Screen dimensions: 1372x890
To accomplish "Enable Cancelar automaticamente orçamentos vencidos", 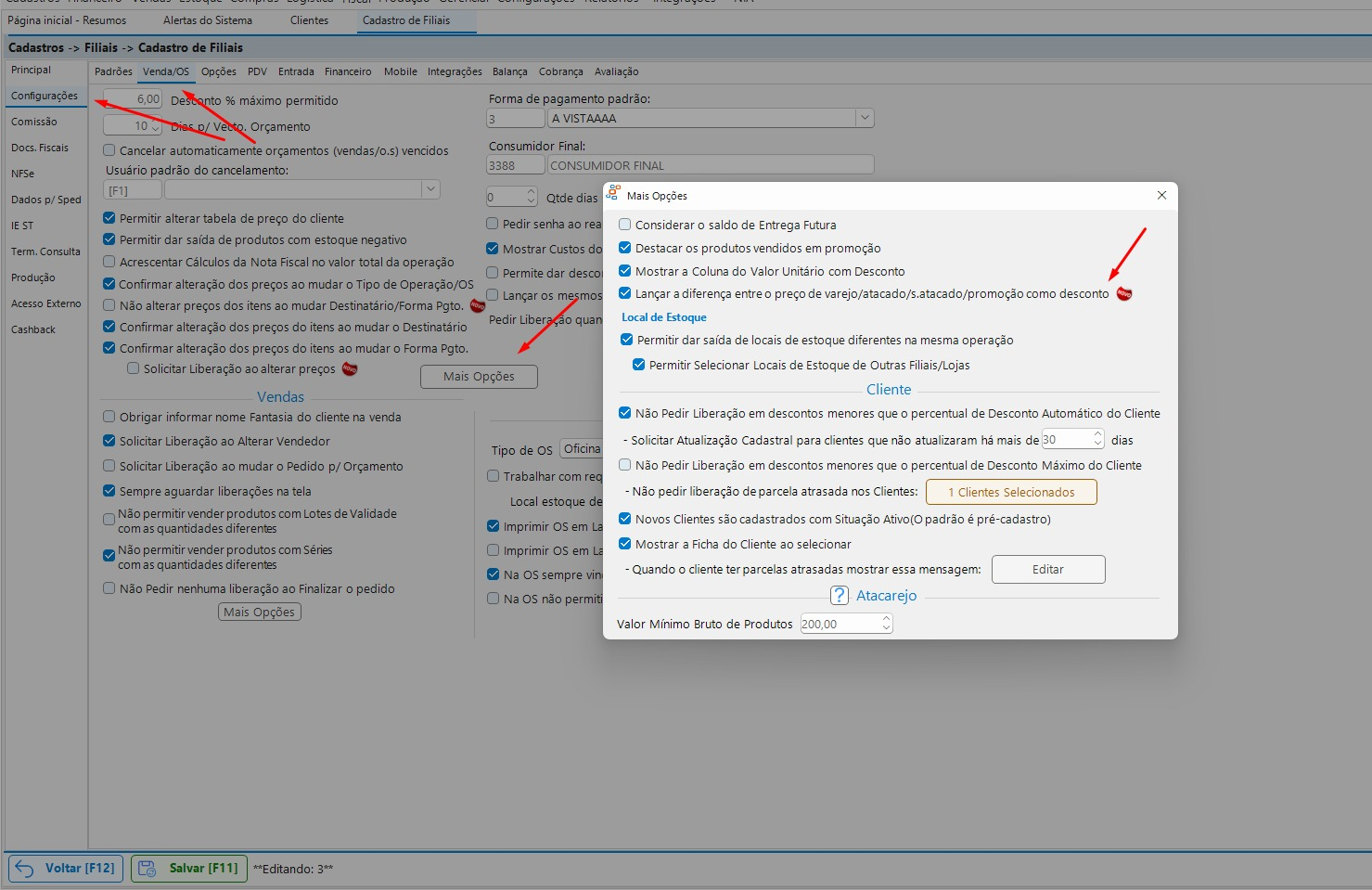I will [x=109, y=150].
